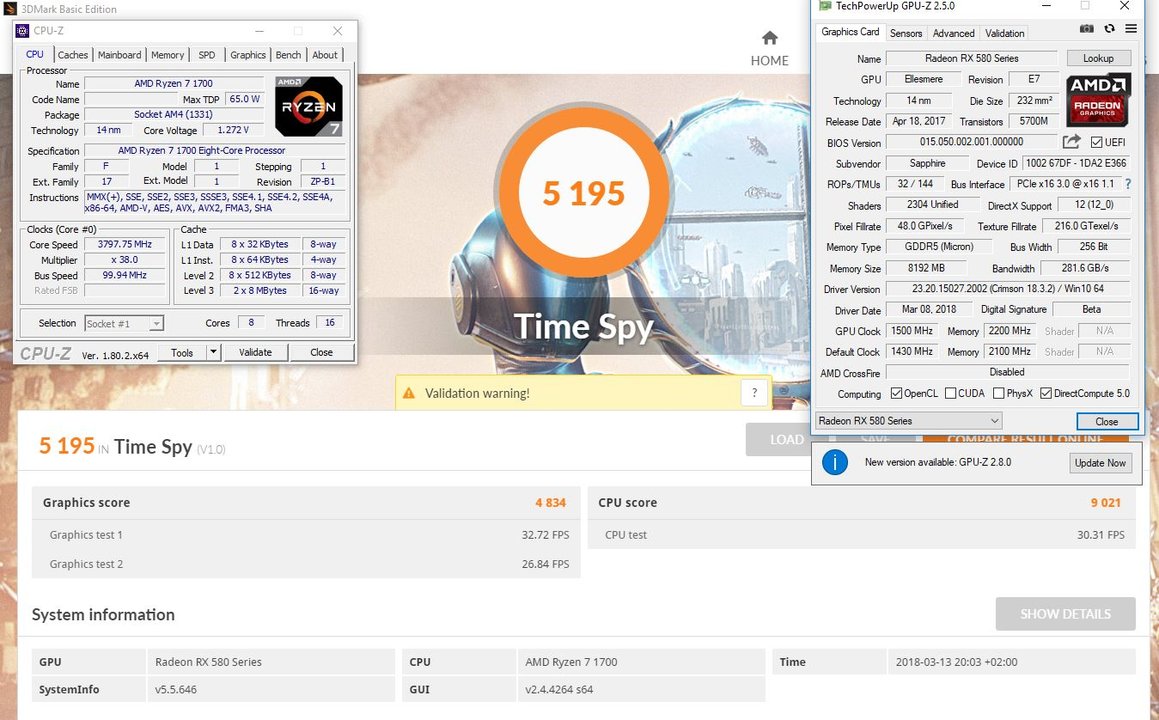Switch to the Validation tab in GPU-Z
The image size is (1159, 720).
(1005, 33)
